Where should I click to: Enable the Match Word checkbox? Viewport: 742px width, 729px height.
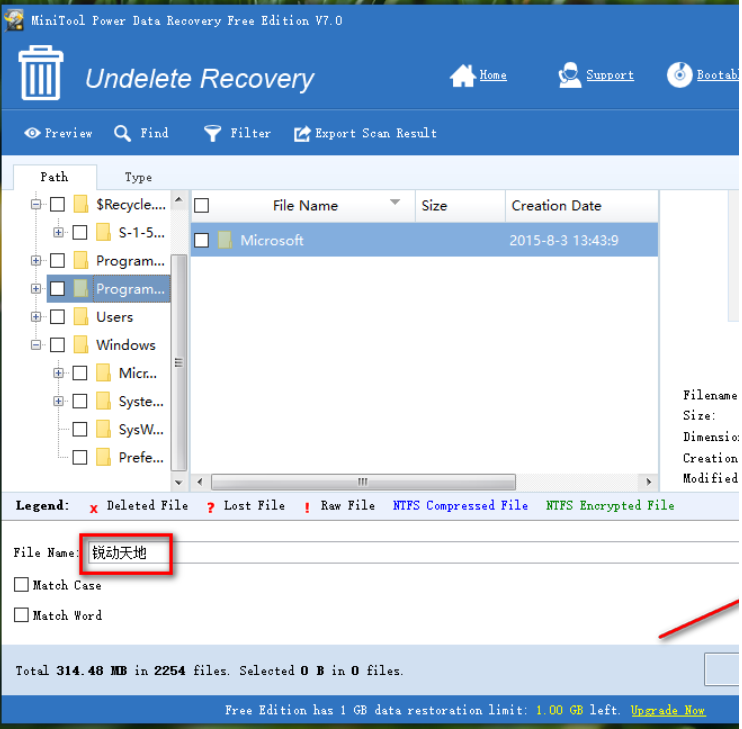pos(21,615)
